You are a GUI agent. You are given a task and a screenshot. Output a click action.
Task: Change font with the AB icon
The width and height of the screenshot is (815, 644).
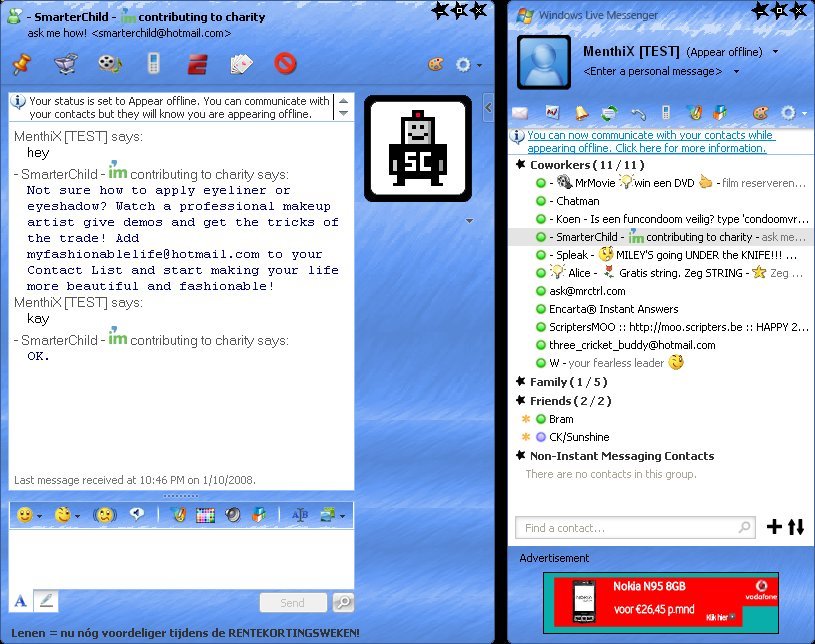click(x=300, y=515)
